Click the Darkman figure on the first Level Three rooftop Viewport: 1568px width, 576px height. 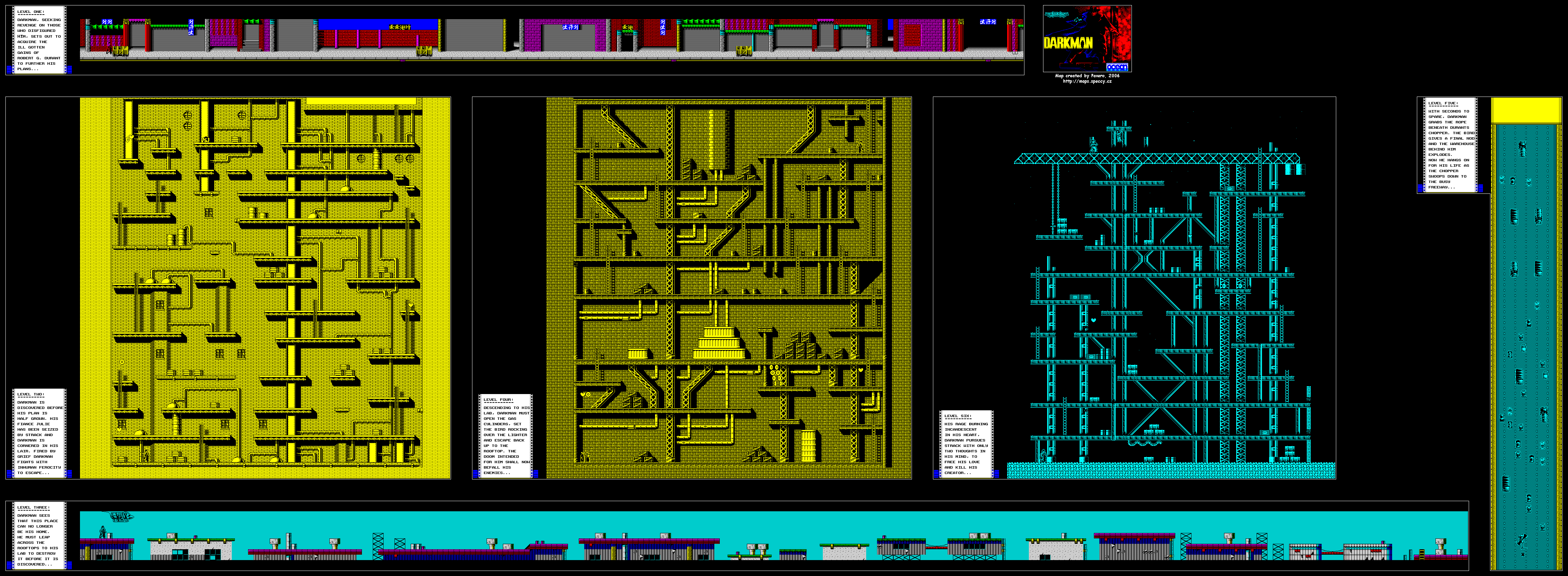102,532
